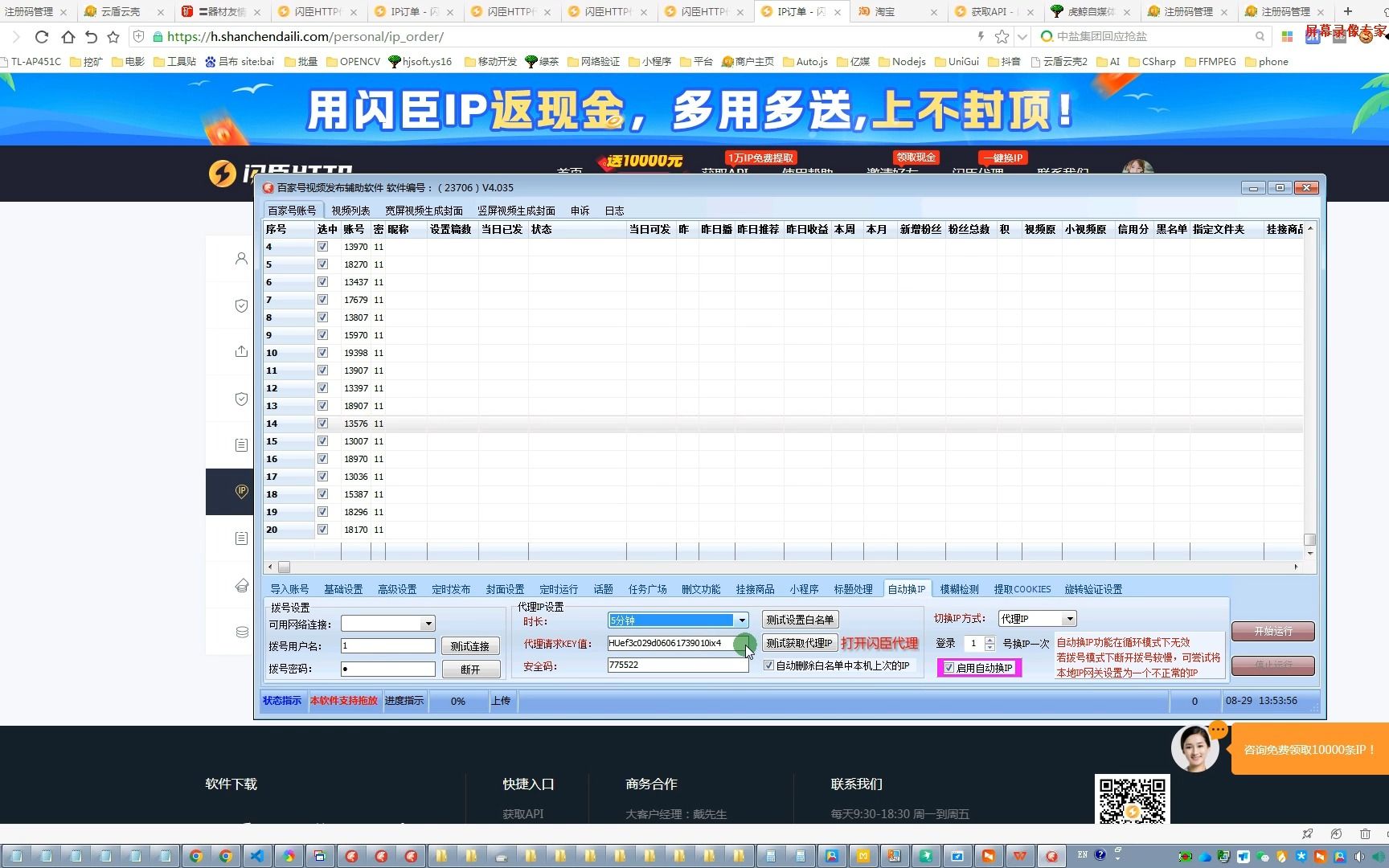
Task: Switch to the 定时发布 tab
Action: pyautogui.click(x=451, y=589)
